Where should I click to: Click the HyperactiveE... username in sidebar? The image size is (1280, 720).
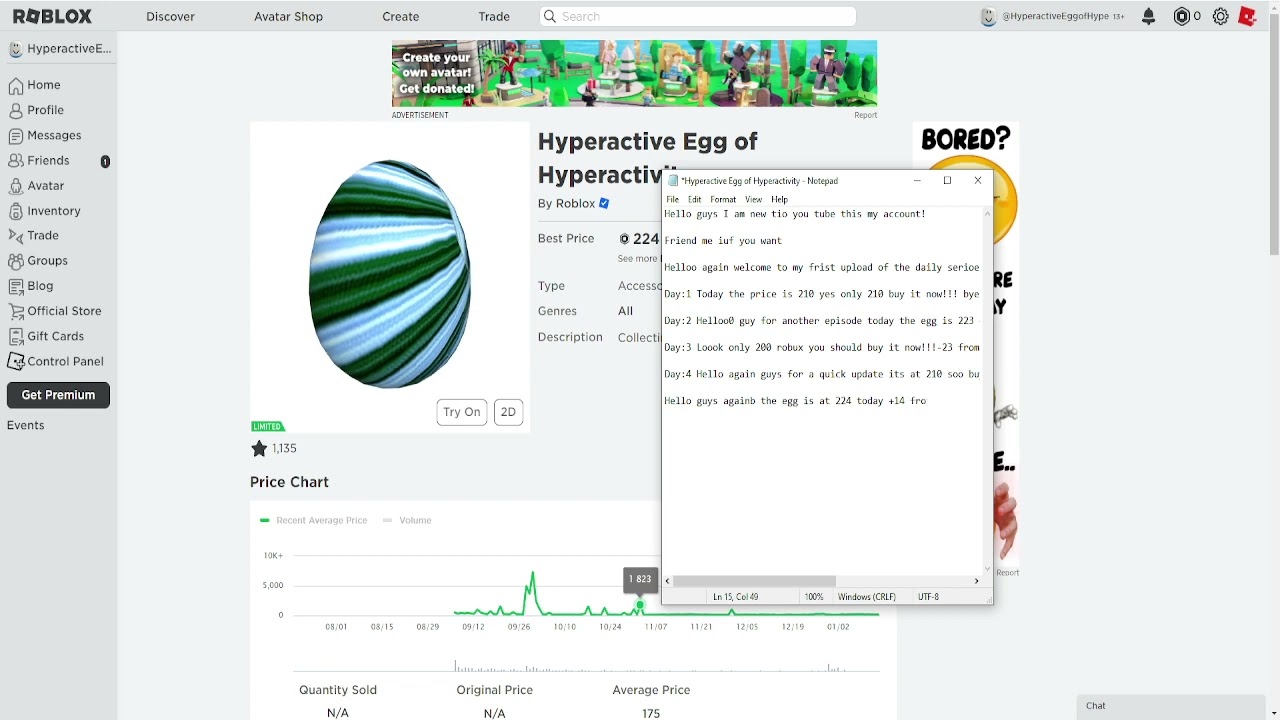[69, 48]
